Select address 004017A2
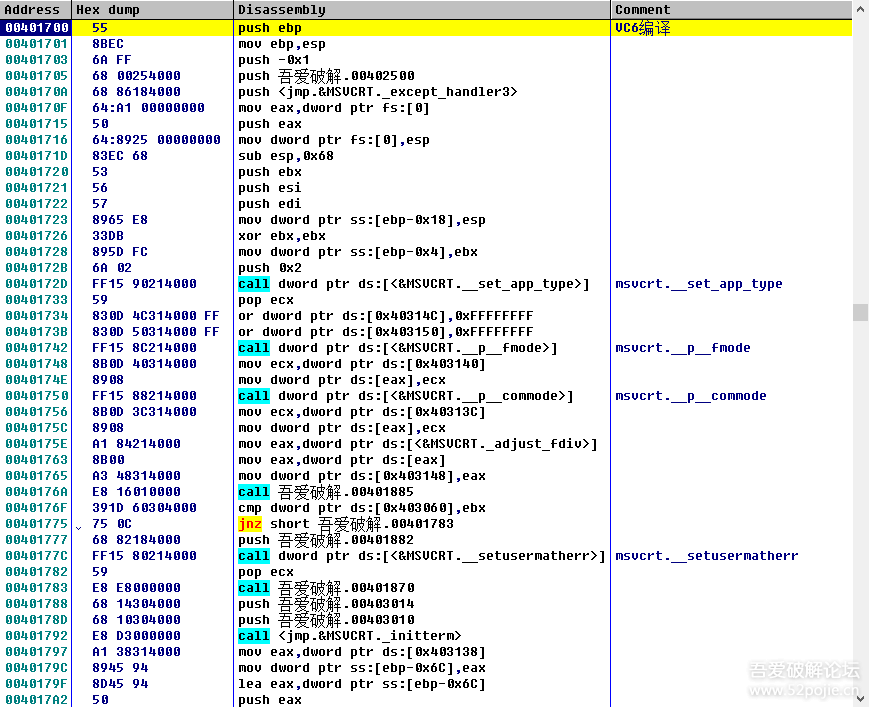This screenshot has height=707, width=869. pyautogui.click(x=37, y=700)
